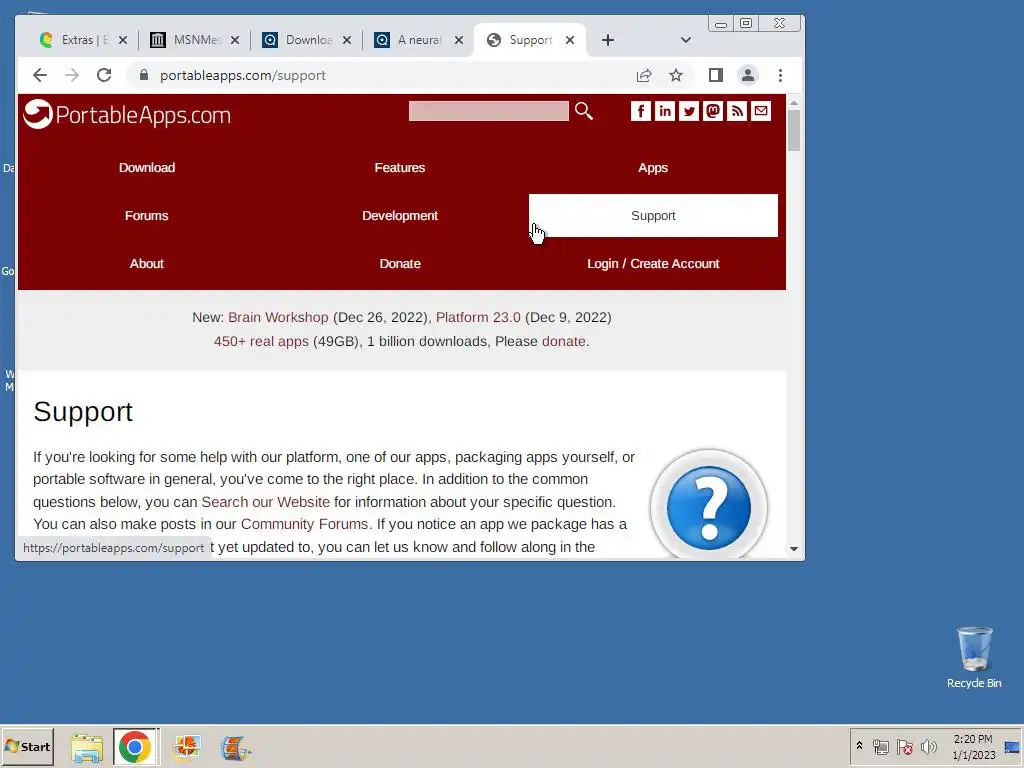
Task: Click the taskbar clock
Action: point(973,747)
